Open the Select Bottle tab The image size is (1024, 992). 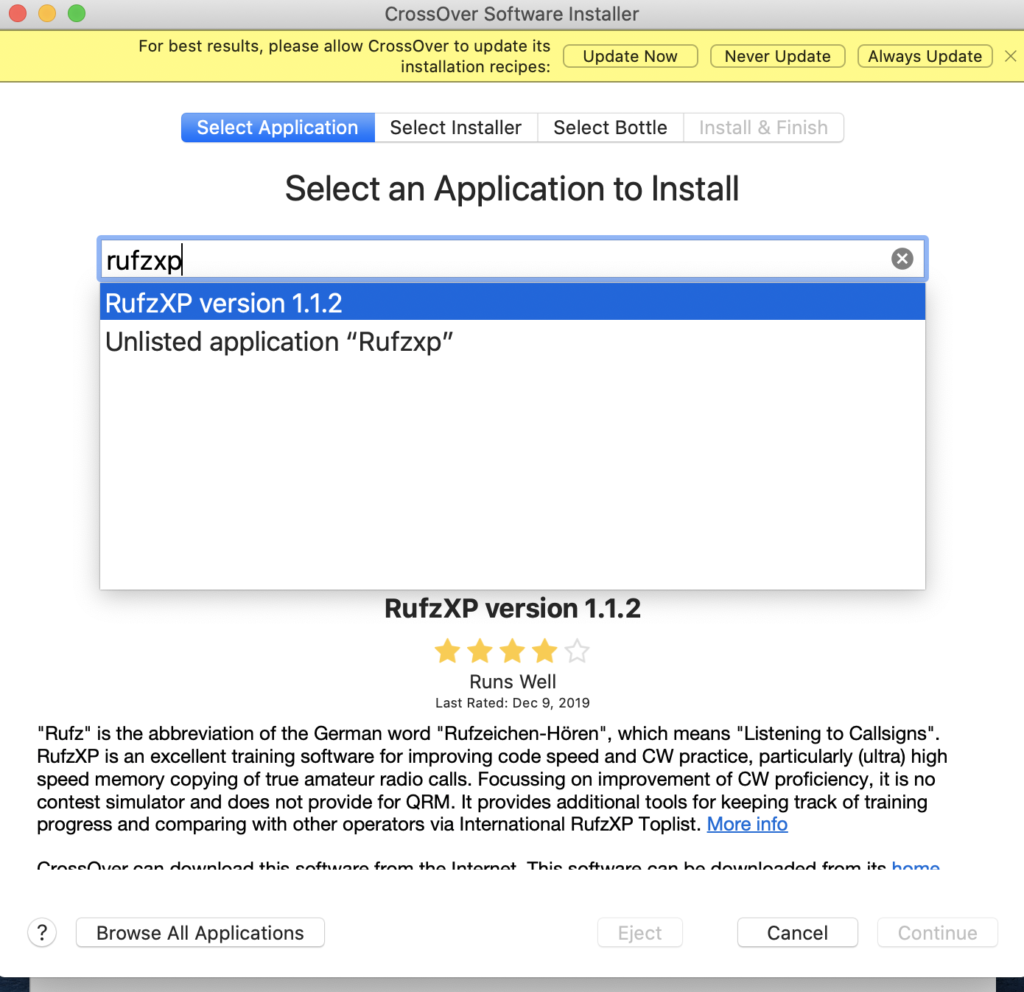(610, 128)
